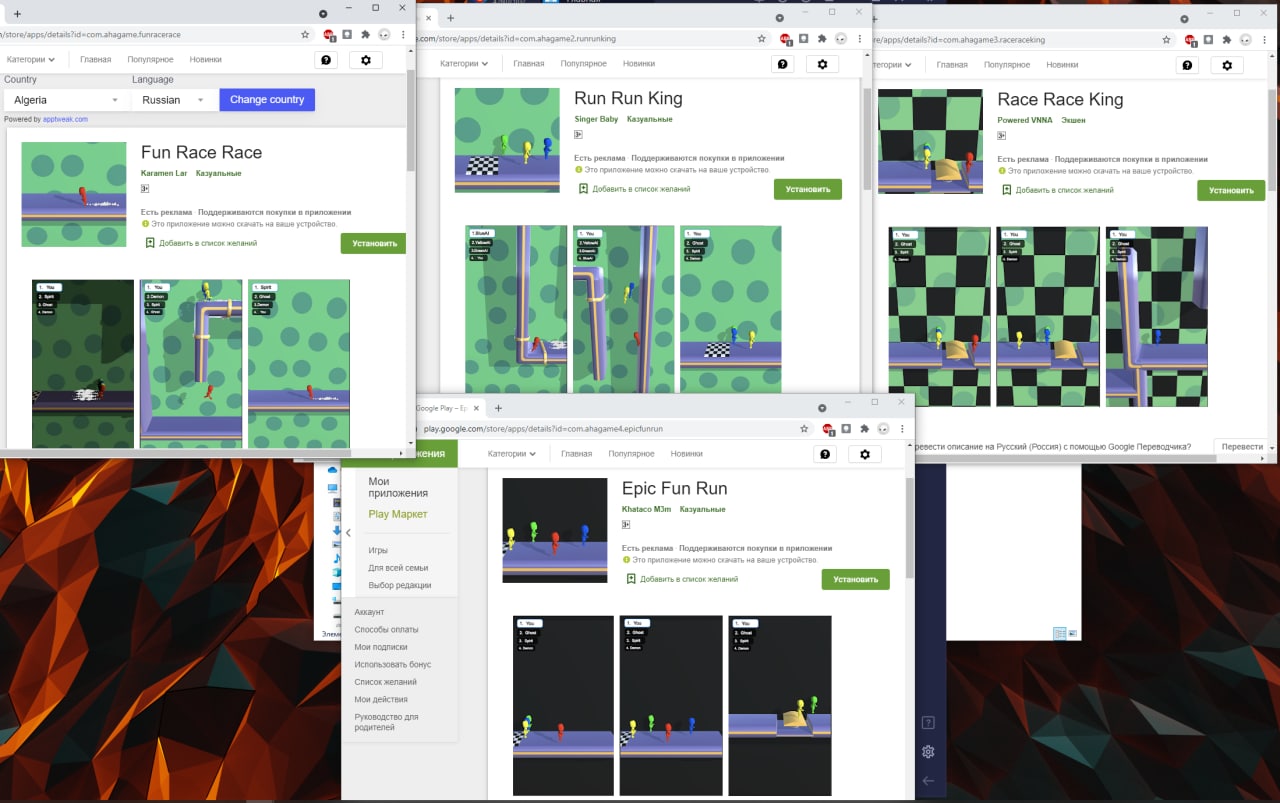The width and height of the screenshot is (1280, 803).
Task: Click Установить button for Epic Fun Run
Action: pyautogui.click(x=856, y=579)
